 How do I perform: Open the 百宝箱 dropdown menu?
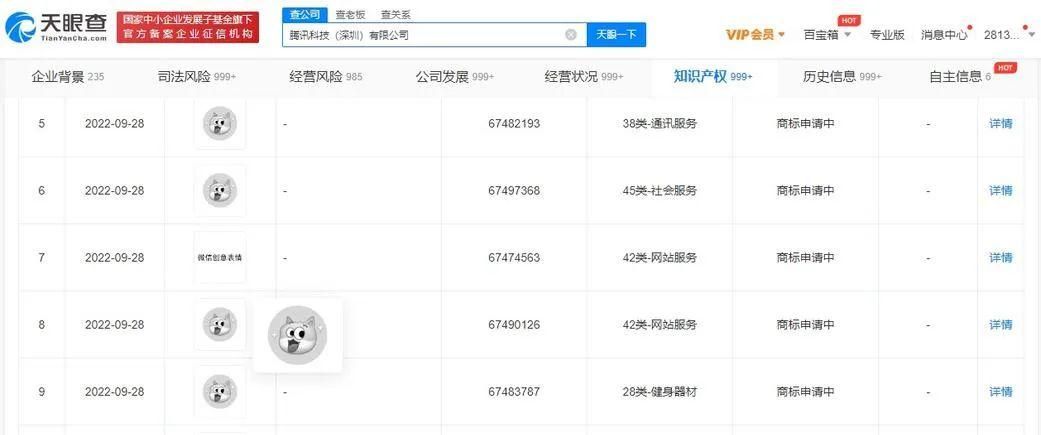coord(827,35)
